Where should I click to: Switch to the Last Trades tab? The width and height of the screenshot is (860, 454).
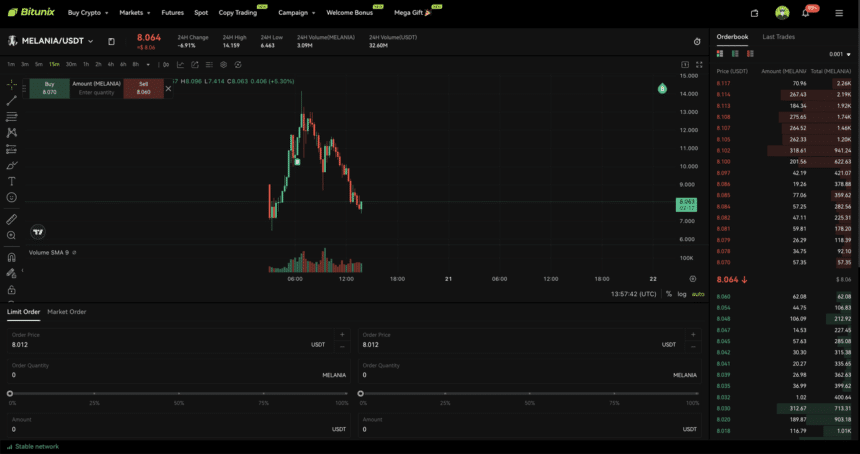778,37
